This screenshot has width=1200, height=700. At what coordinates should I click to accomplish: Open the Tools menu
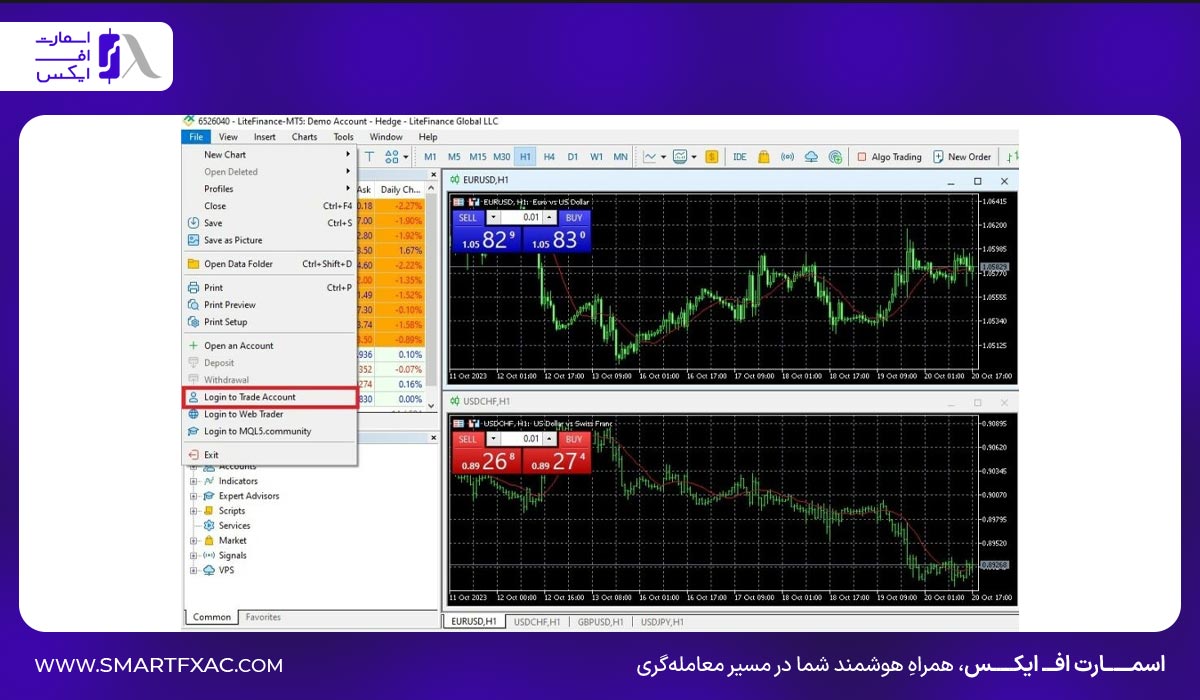(344, 137)
